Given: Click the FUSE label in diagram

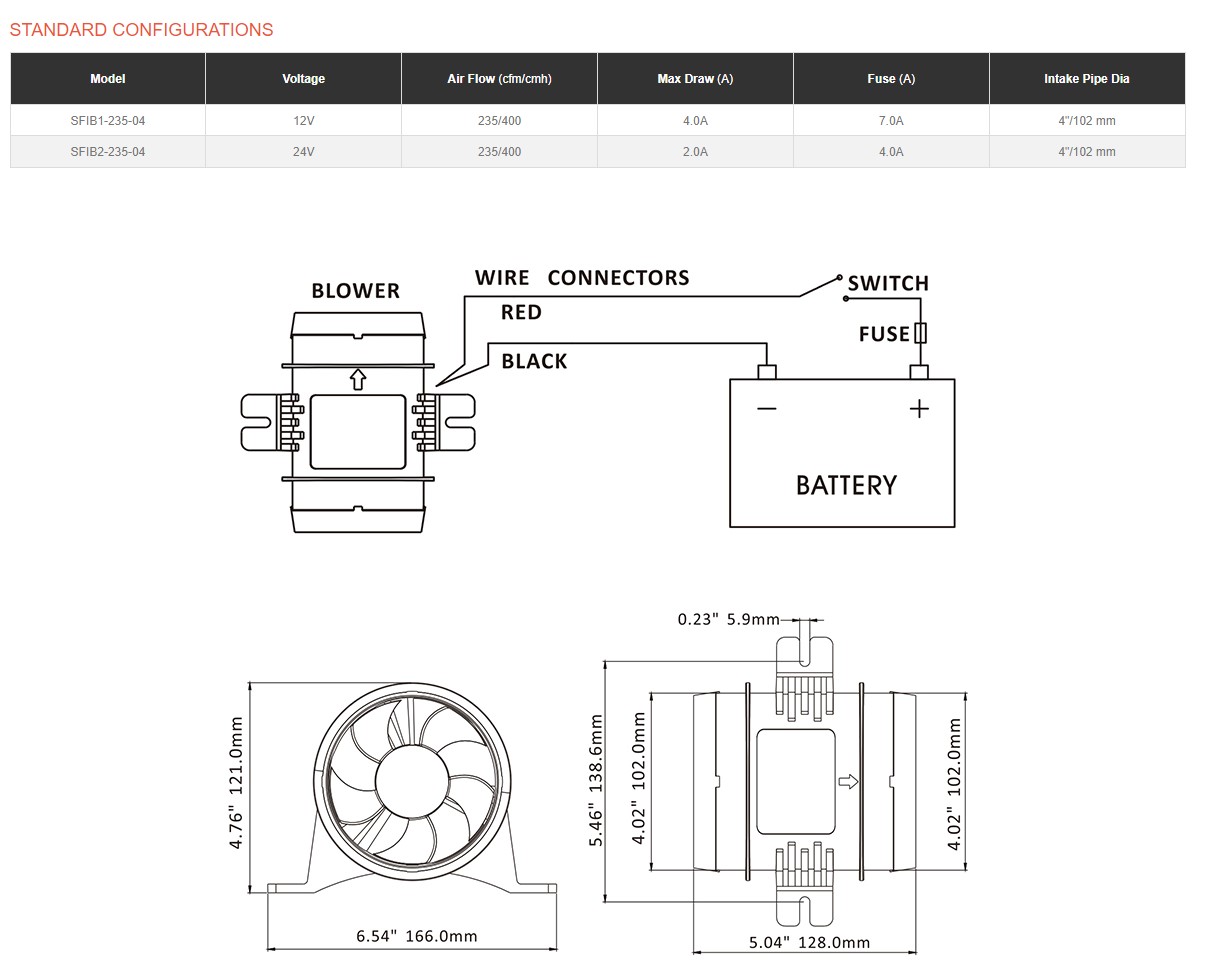Looking at the screenshot, I should (x=884, y=334).
